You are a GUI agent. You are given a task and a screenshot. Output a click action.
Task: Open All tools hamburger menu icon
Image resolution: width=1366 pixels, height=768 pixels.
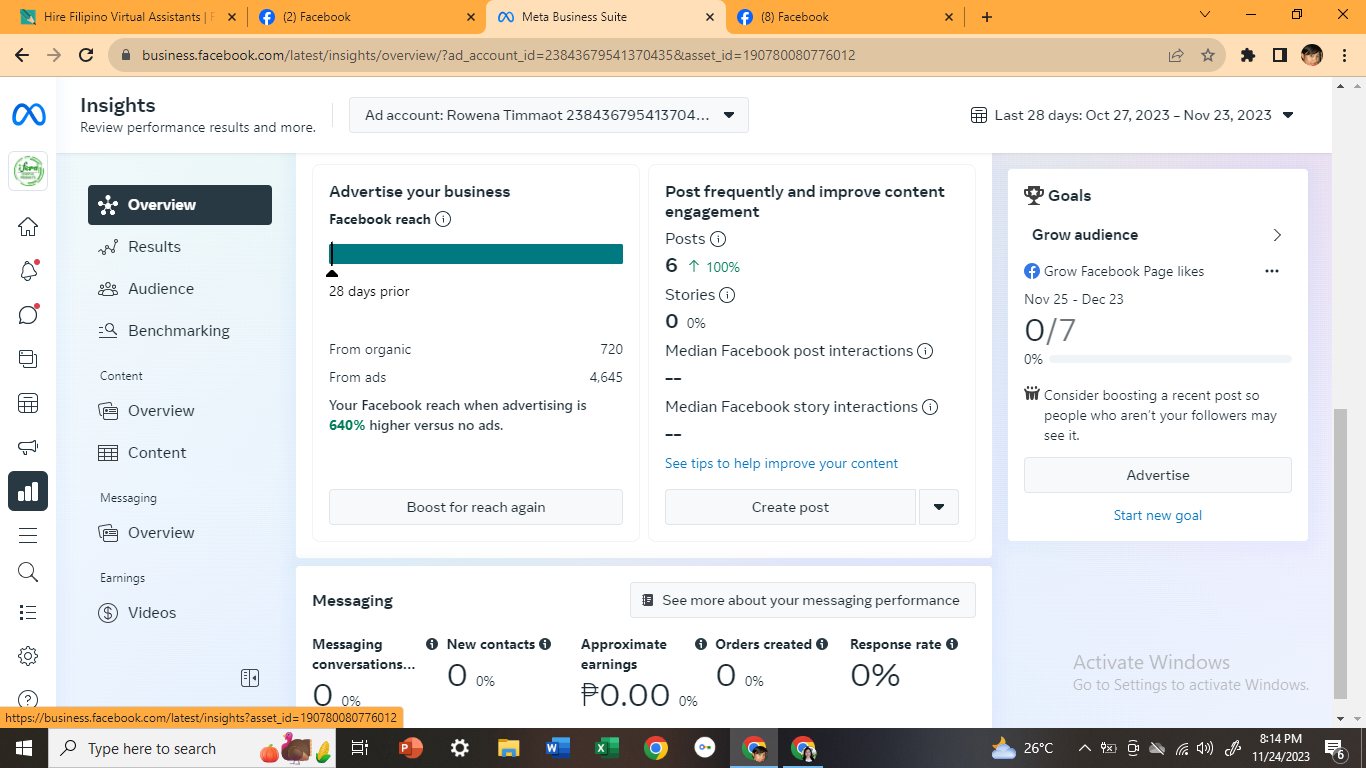point(28,535)
